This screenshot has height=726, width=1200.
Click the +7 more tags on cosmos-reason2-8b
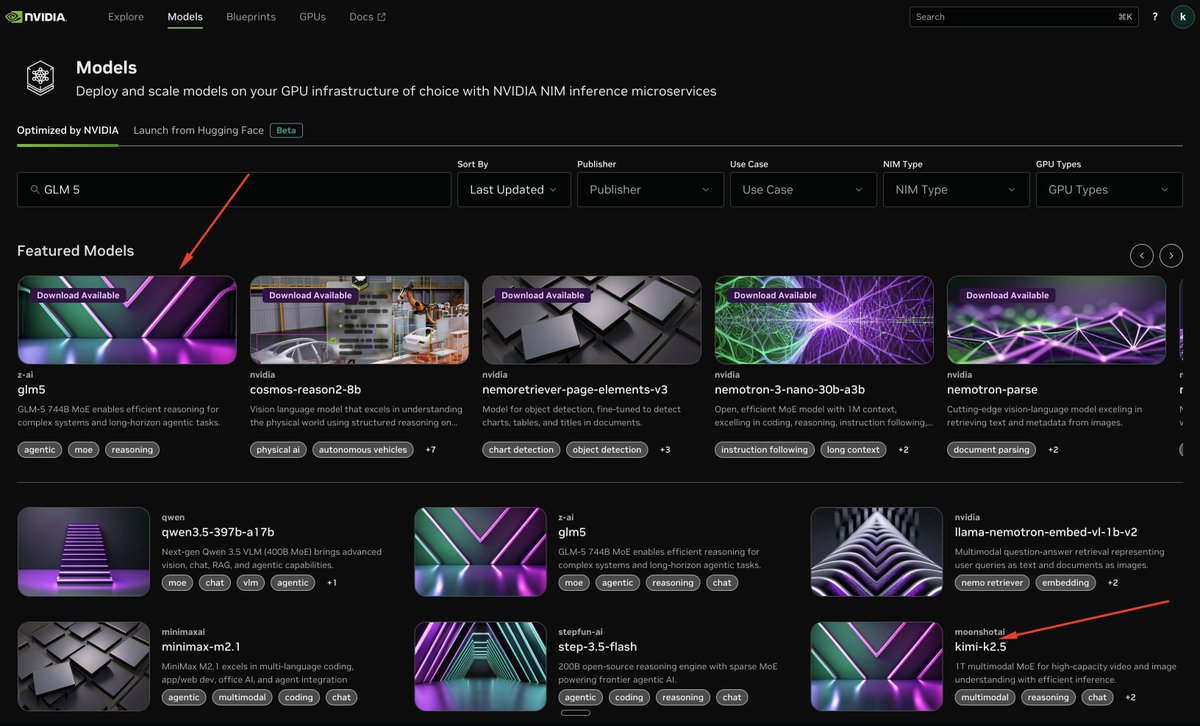point(430,450)
